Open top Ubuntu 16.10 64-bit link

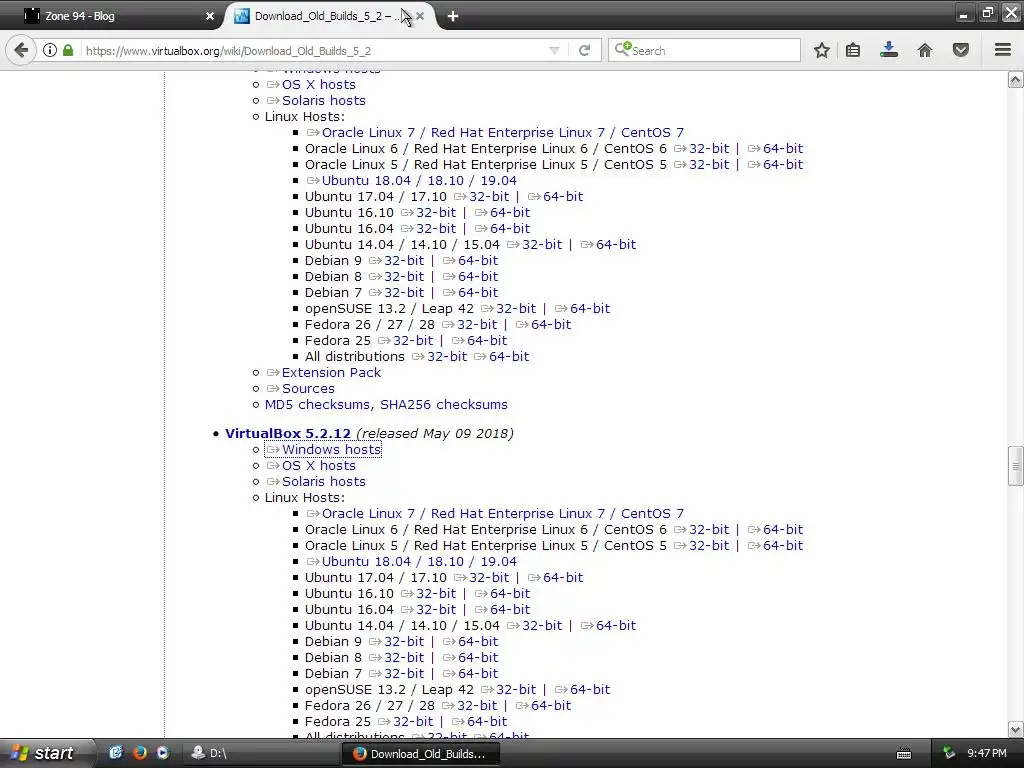click(x=502, y=212)
